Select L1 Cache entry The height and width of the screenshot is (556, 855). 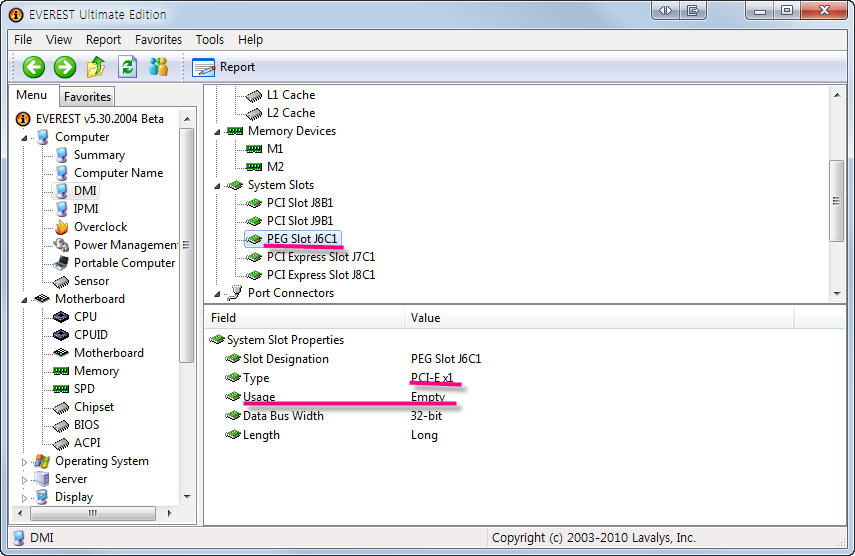291,95
